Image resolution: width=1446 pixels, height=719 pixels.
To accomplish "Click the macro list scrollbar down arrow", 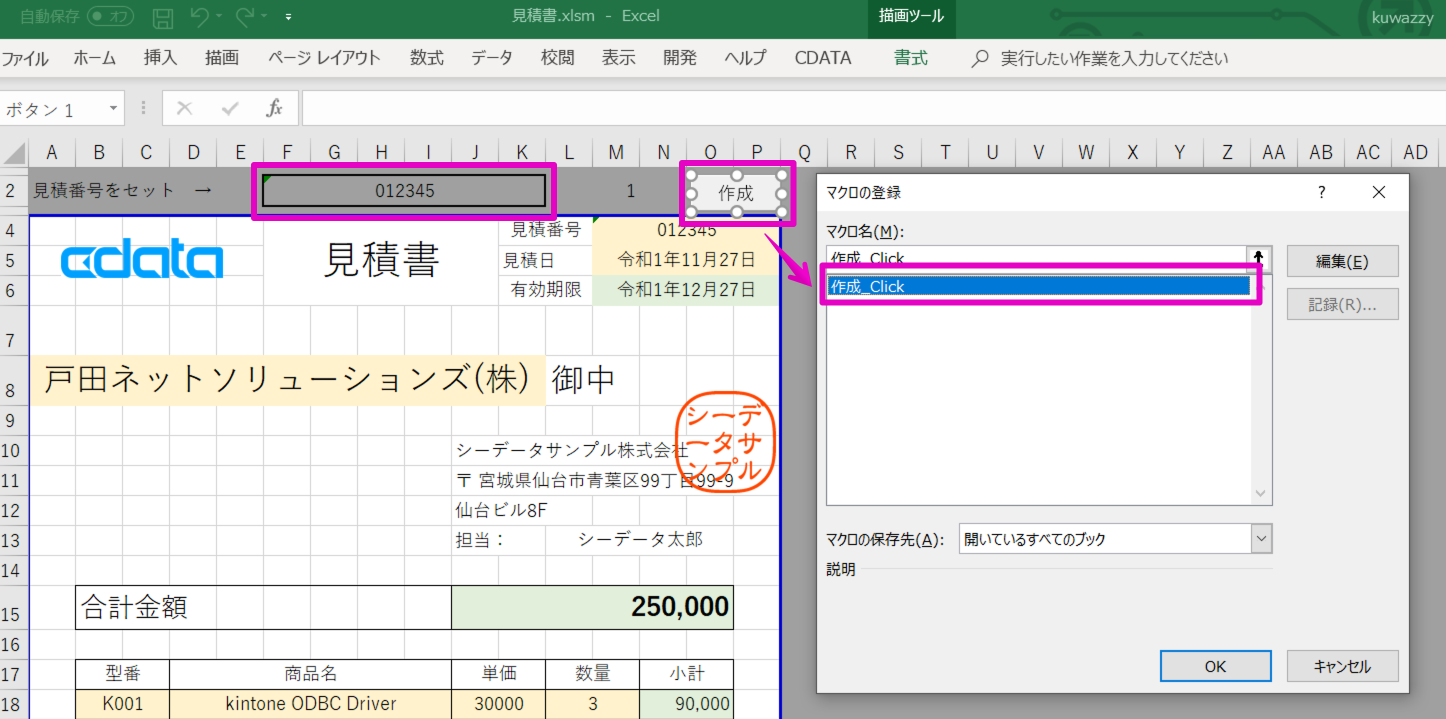I will coord(1261,494).
